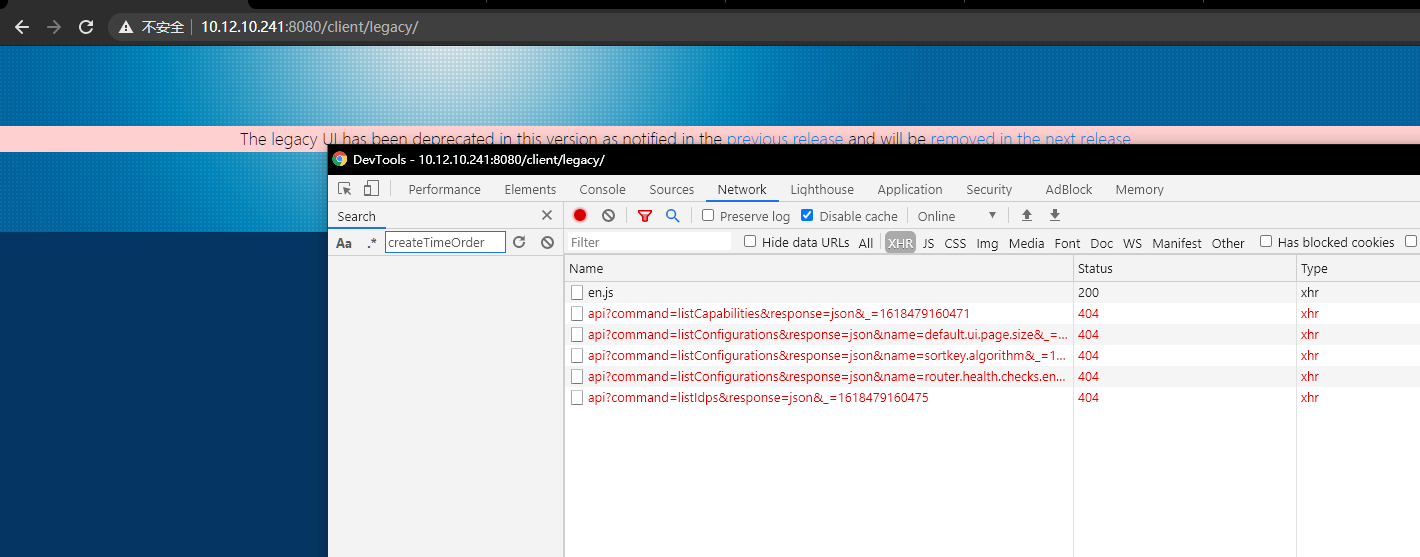Click the network search magnifier icon
Viewport: 1420px width, 557px height.
[673, 215]
